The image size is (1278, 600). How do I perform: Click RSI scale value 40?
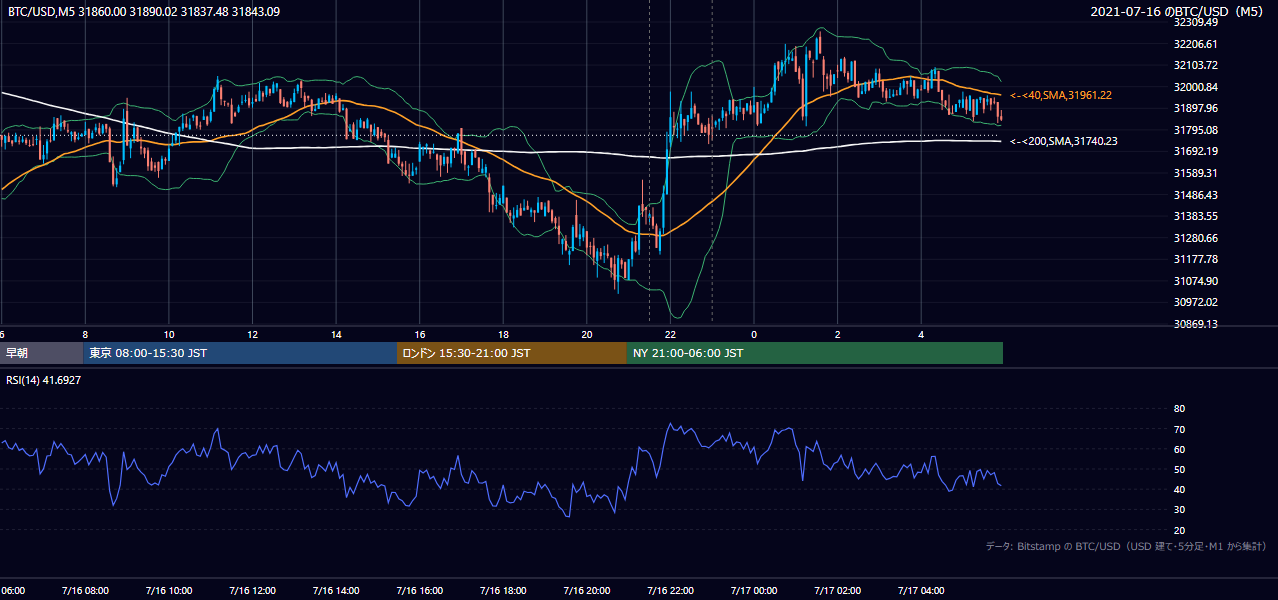[1179, 490]
